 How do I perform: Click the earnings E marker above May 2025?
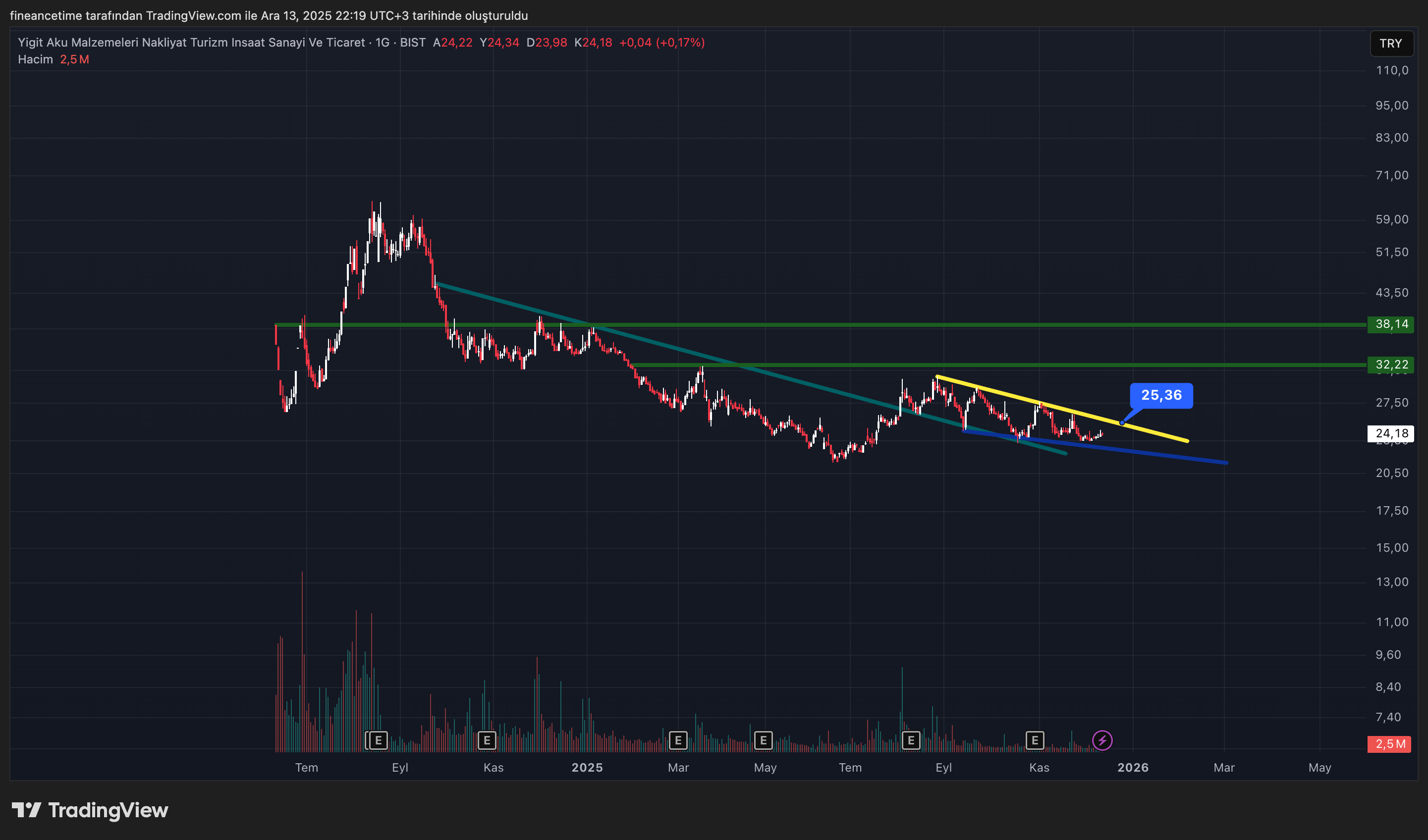(x=763, y=740)
